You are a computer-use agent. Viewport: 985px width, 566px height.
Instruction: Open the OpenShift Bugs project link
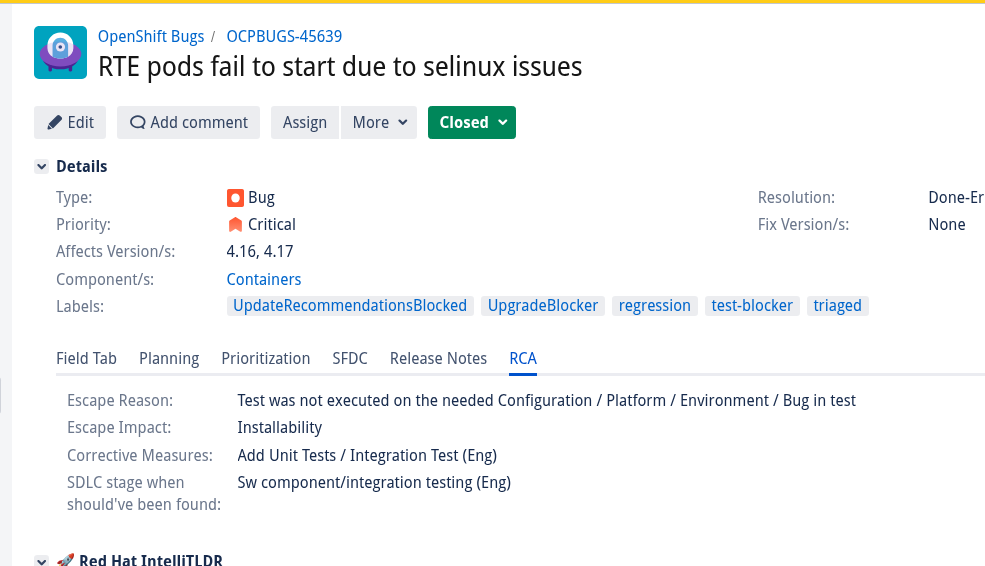[151, 37]
